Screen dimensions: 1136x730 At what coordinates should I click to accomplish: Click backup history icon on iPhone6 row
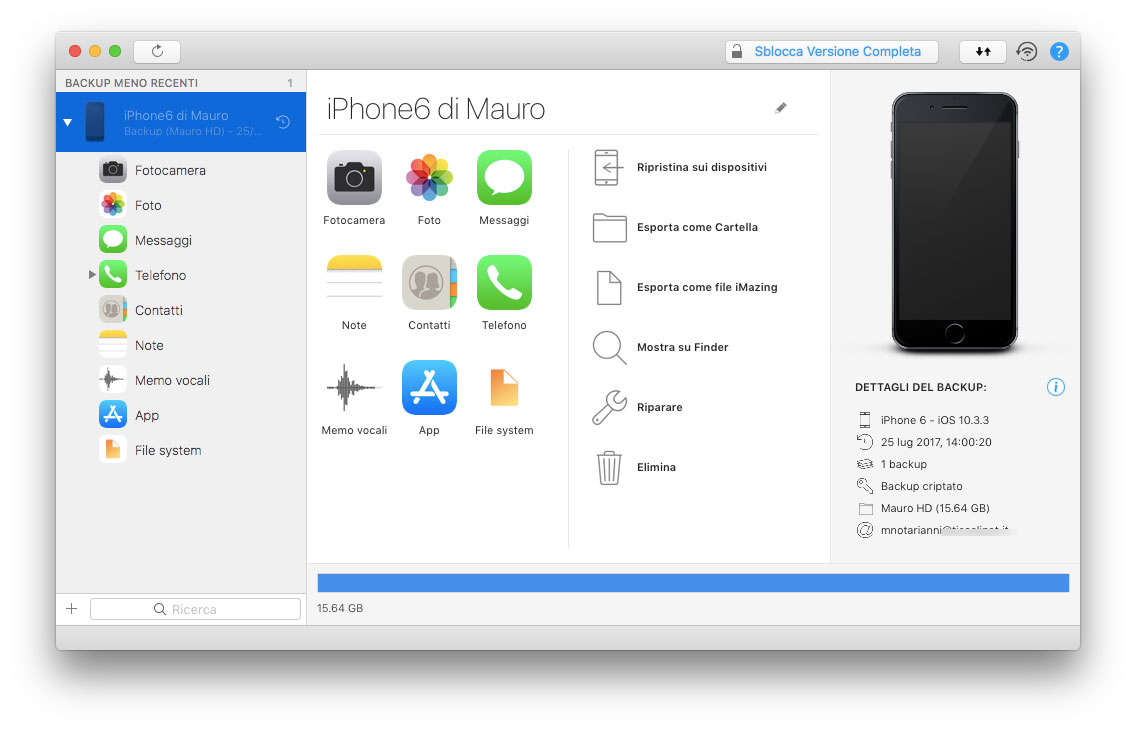tap(283, 122)
